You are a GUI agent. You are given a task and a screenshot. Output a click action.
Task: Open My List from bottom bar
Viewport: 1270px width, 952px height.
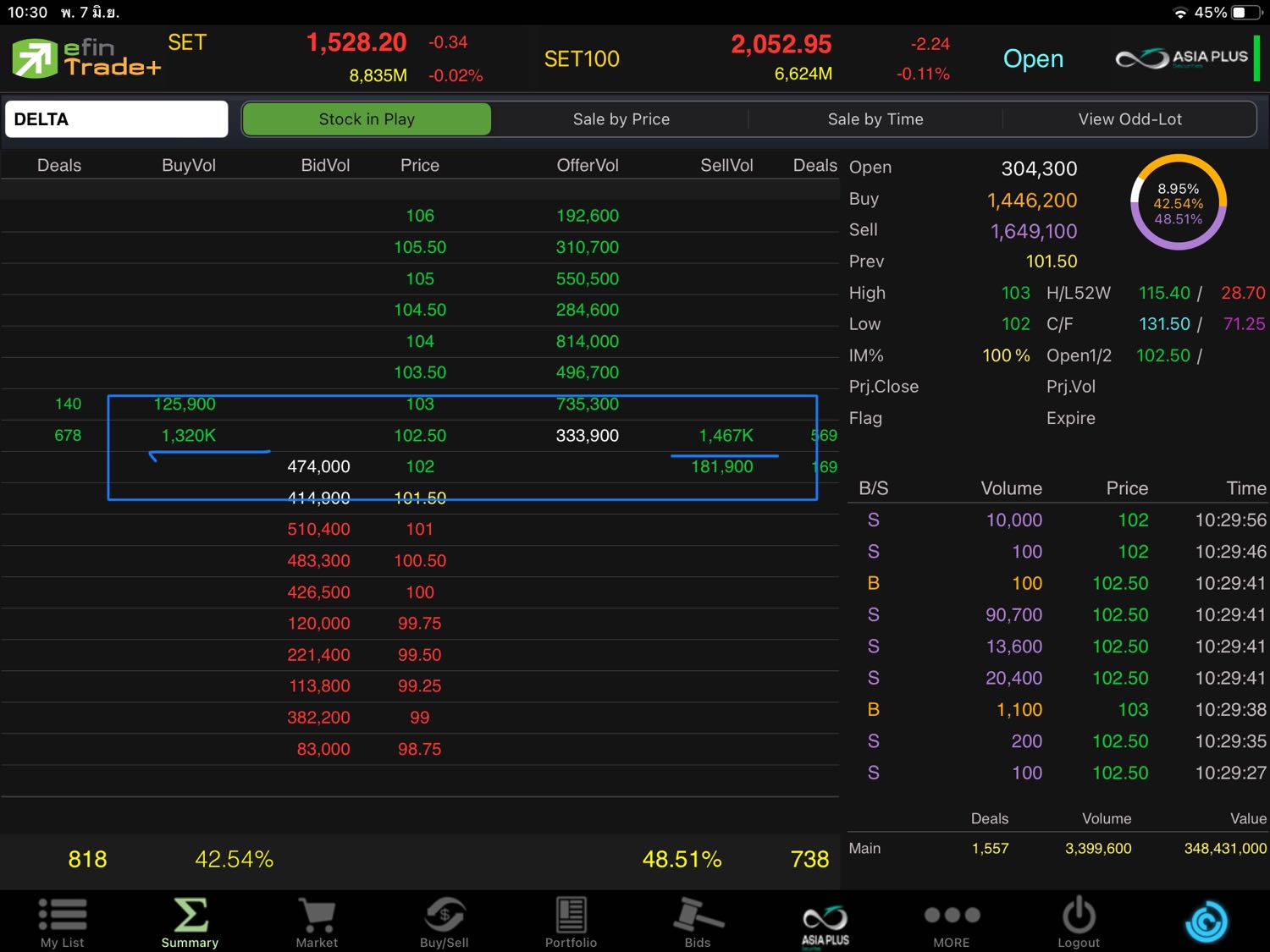[x=63, y=922]
